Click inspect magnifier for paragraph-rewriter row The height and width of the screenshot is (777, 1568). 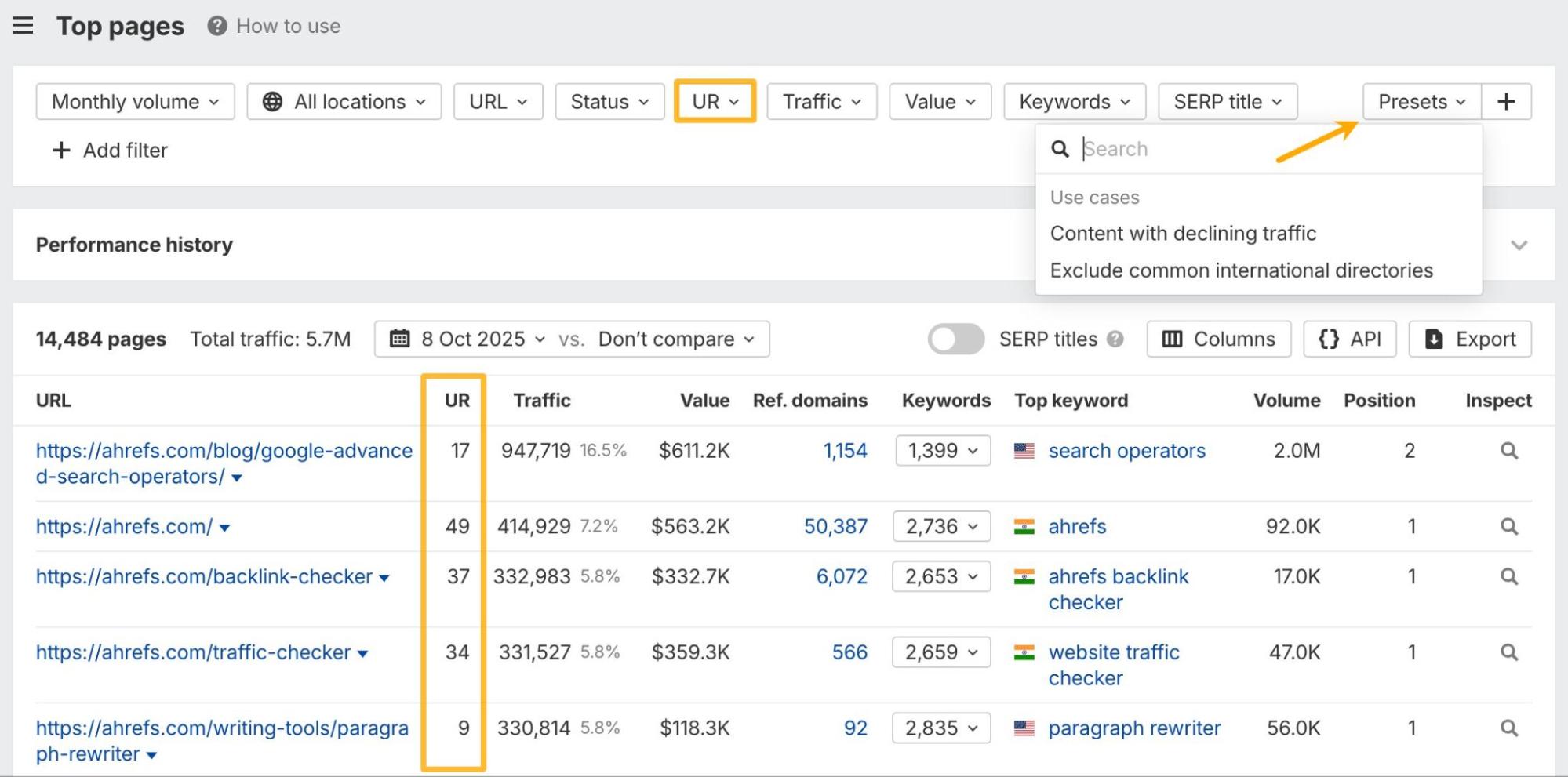click(1508, 728)
